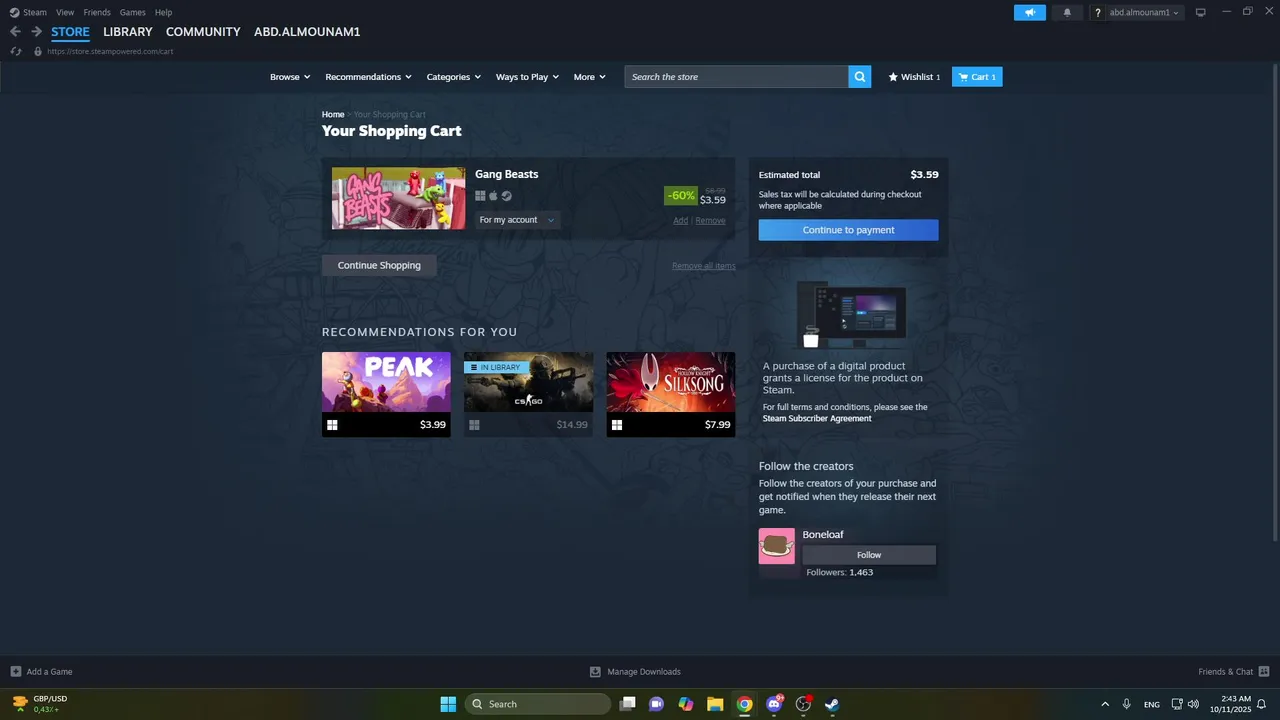
Task: Click Remove link for Gang Beasts
Action: point(710,220)
